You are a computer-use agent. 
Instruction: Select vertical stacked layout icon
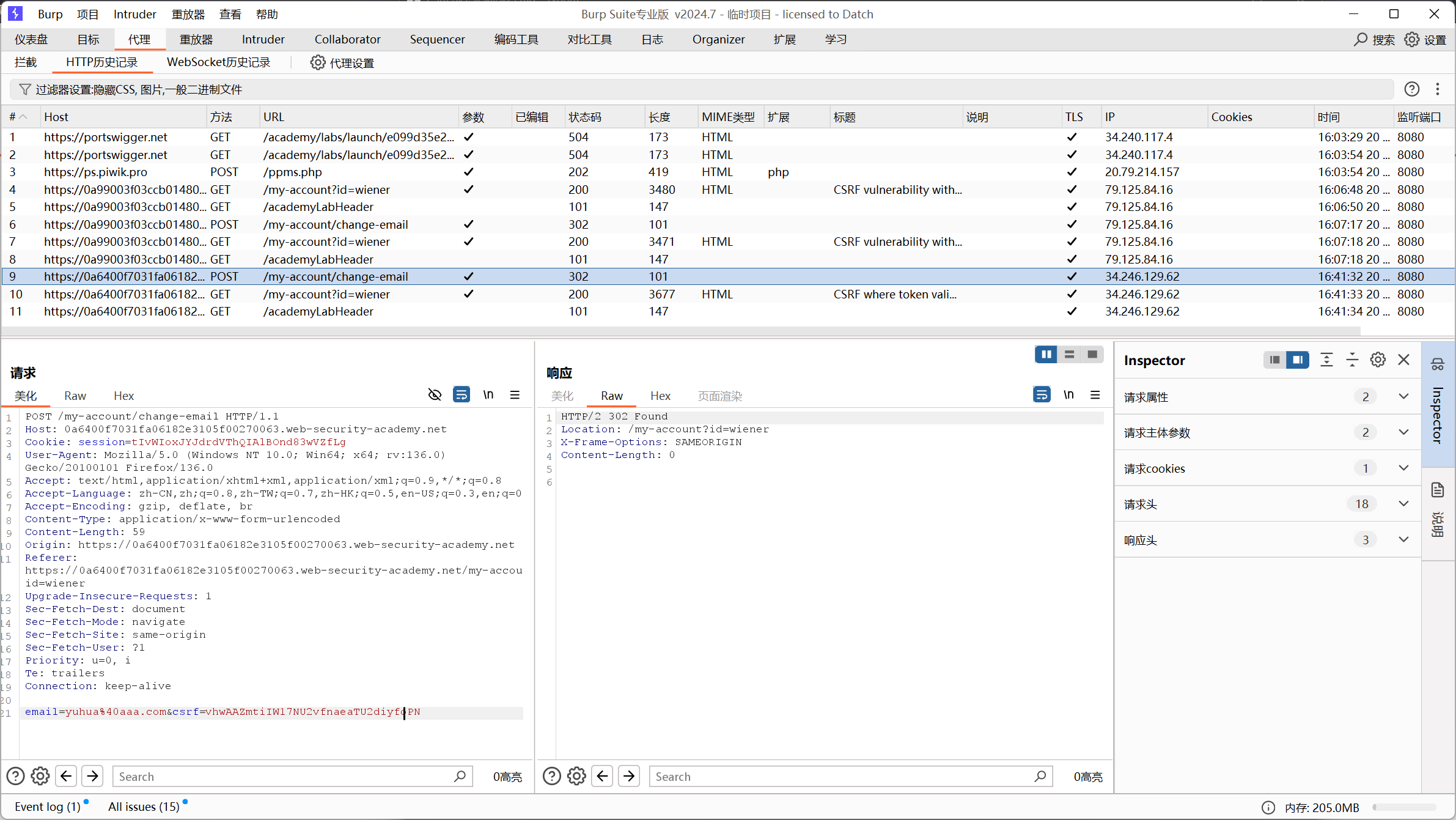pyautogui.click(x=1069, y=355)
